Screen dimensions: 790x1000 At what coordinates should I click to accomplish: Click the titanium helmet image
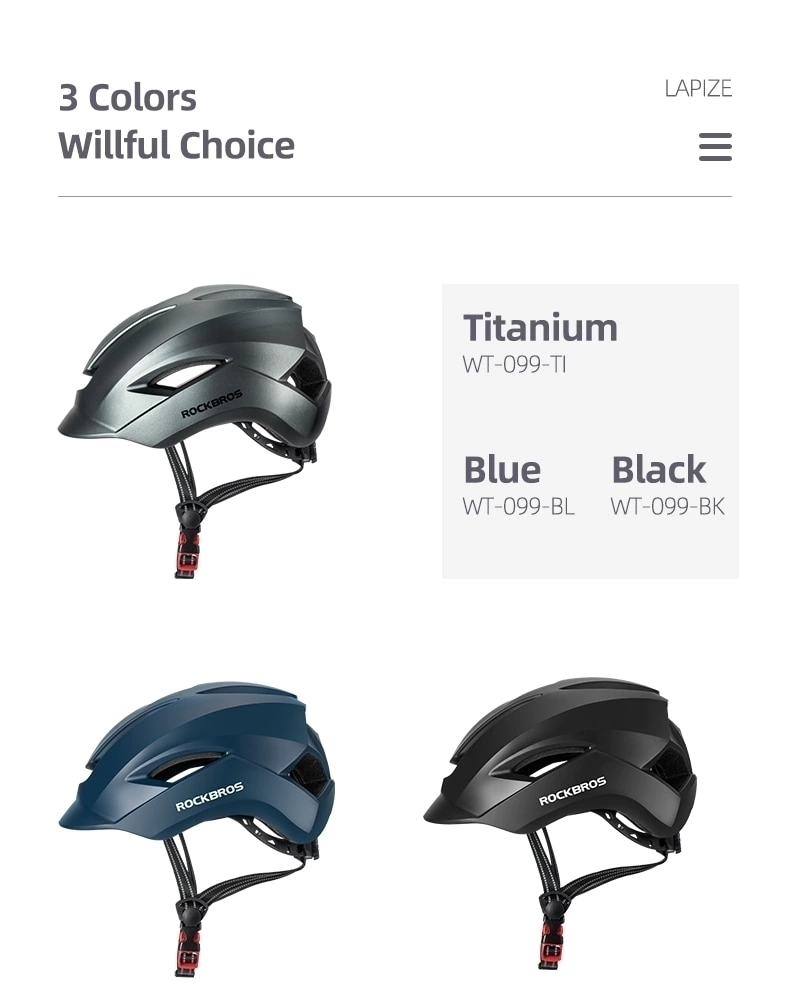pos(194,431)
